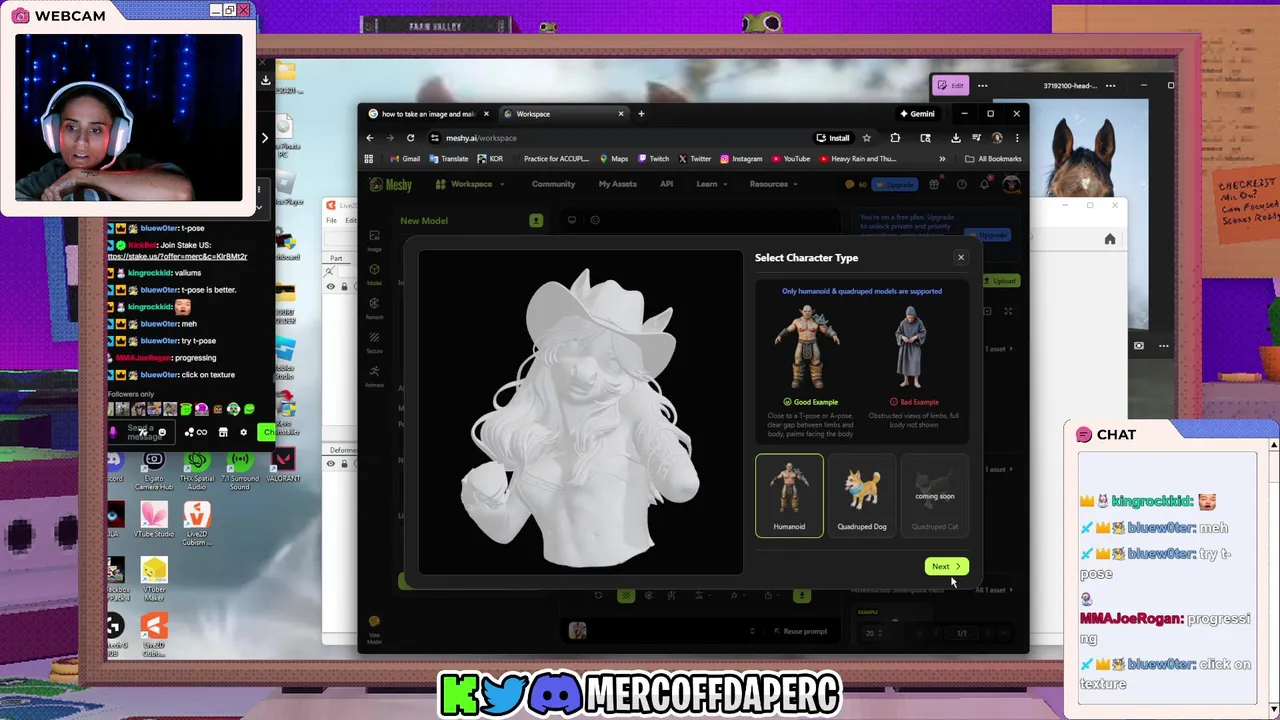Open the API menu item
Image resolution: width=1280 pixels, height=720 pixels.
point(666,184)
